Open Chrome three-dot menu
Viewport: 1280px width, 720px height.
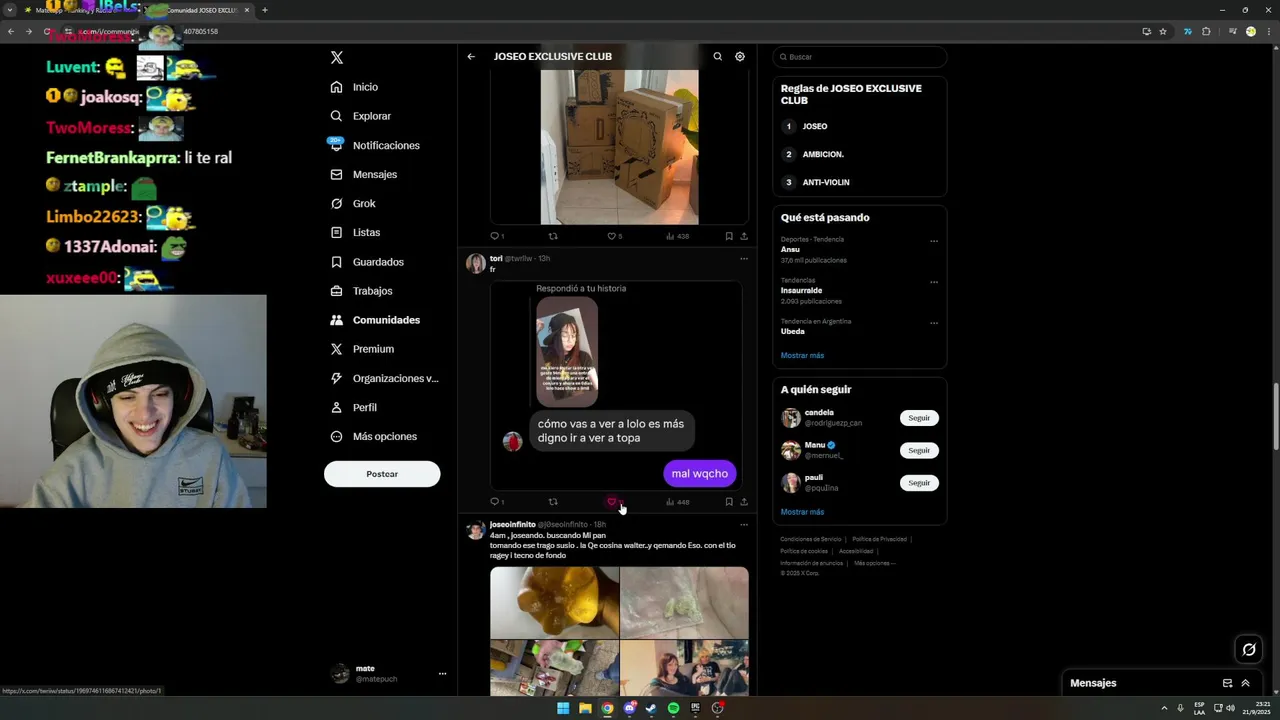[x=1268, y=31]
